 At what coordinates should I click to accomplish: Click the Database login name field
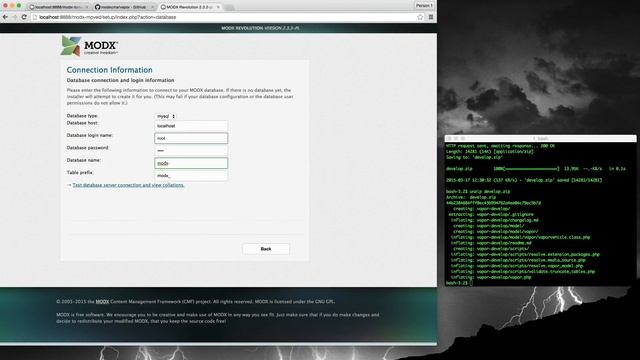[191, 138]
